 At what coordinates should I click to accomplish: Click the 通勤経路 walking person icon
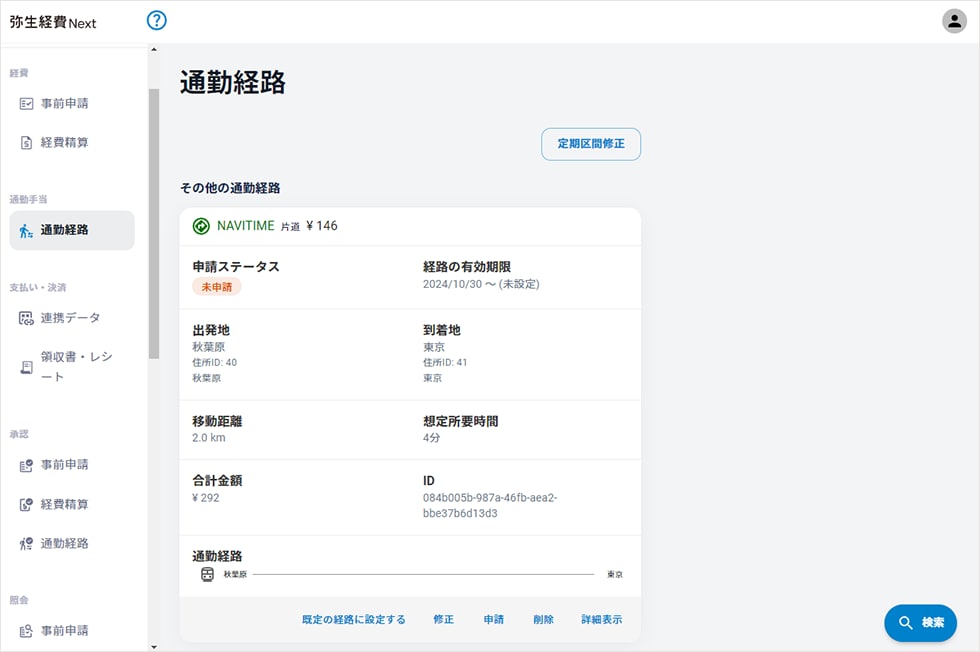click(27, 230)
